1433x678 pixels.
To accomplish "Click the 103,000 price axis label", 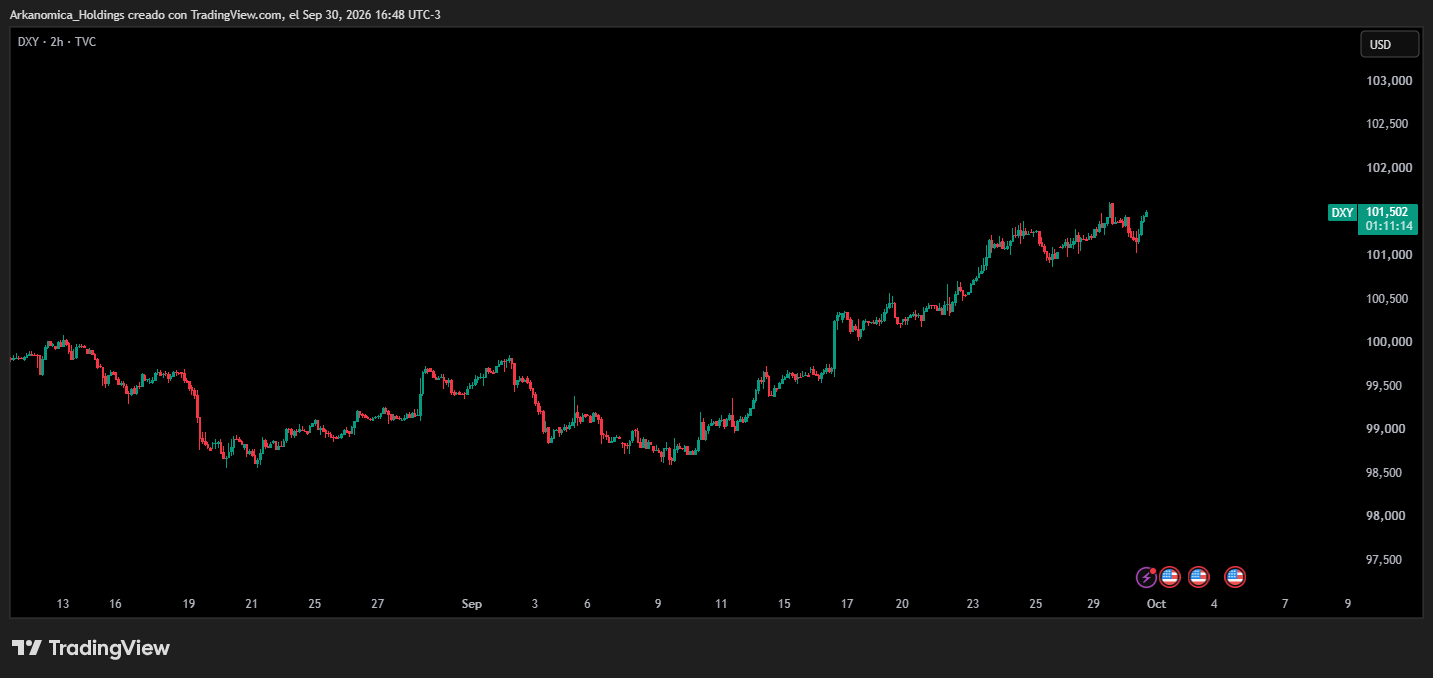I will [1389, 80].
